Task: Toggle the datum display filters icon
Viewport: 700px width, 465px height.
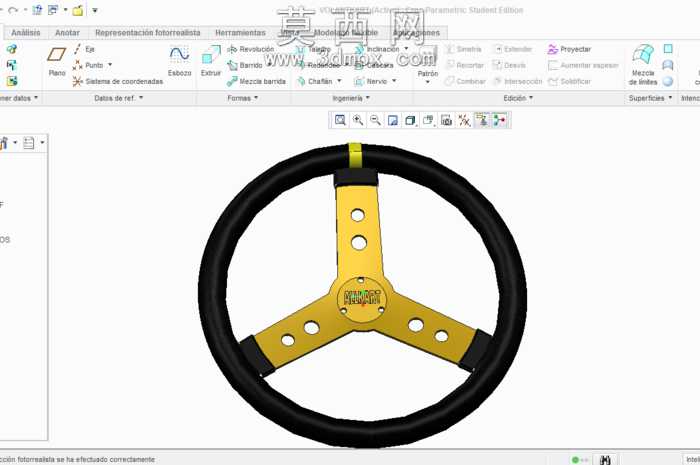Action: pyautogui.click(x=464, y=120)
